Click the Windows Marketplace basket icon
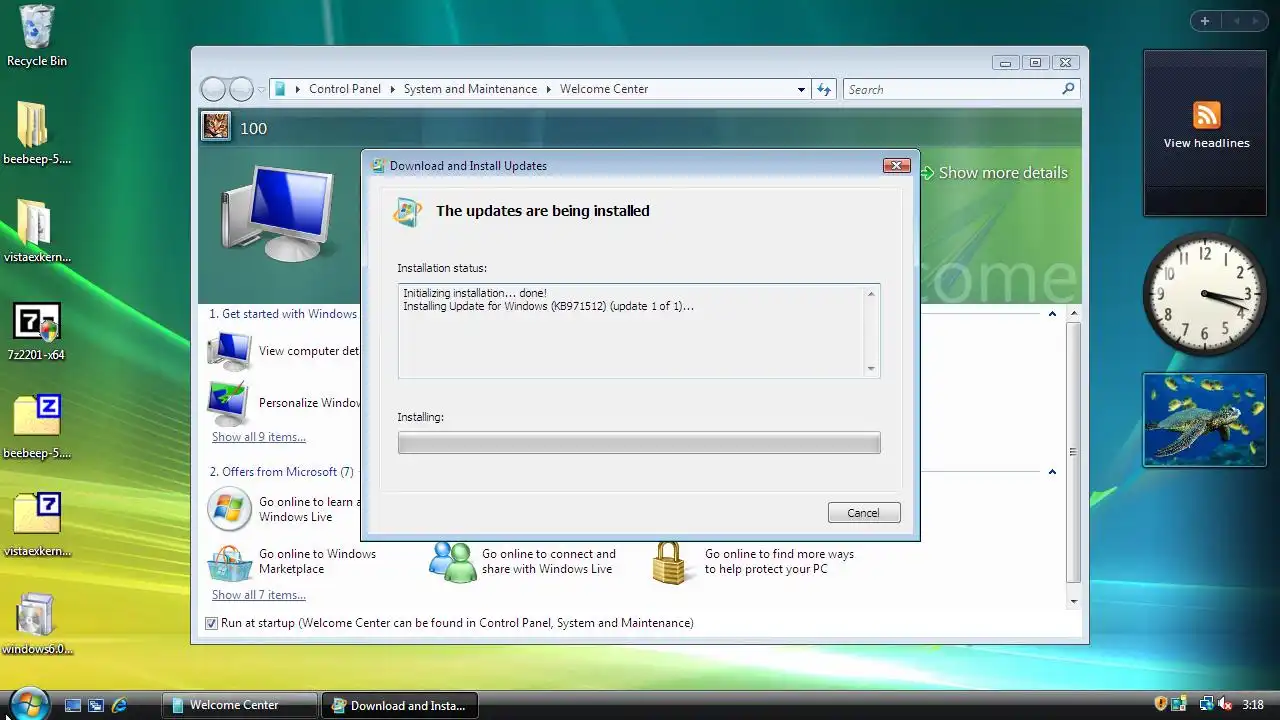1280x720 pixels. [229, 562]
